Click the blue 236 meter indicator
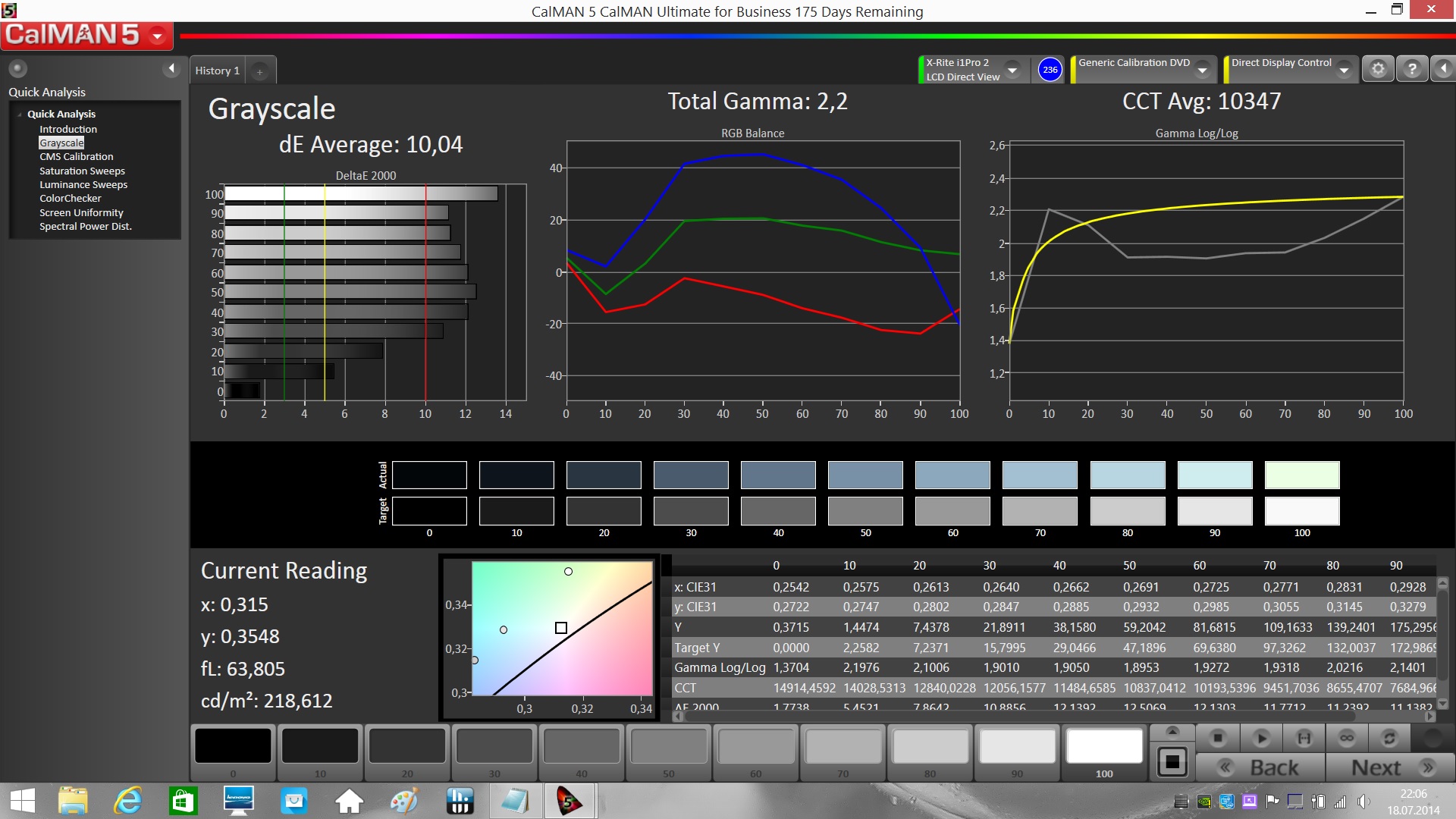Screen dimensions: 1456x819 click(x=1050, y=69)
